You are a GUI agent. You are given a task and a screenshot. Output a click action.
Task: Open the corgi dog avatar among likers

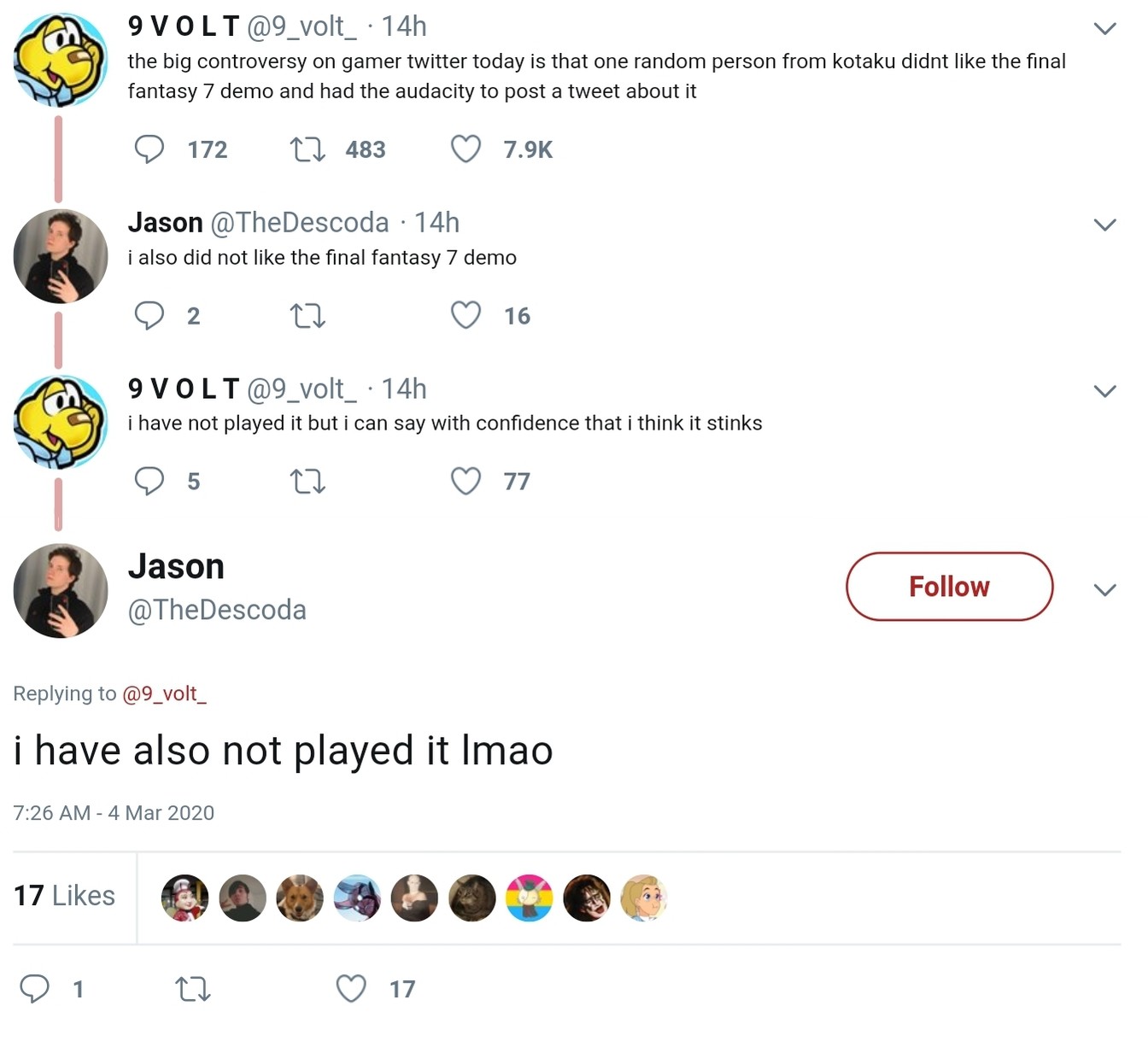click(x=300, y=898)
